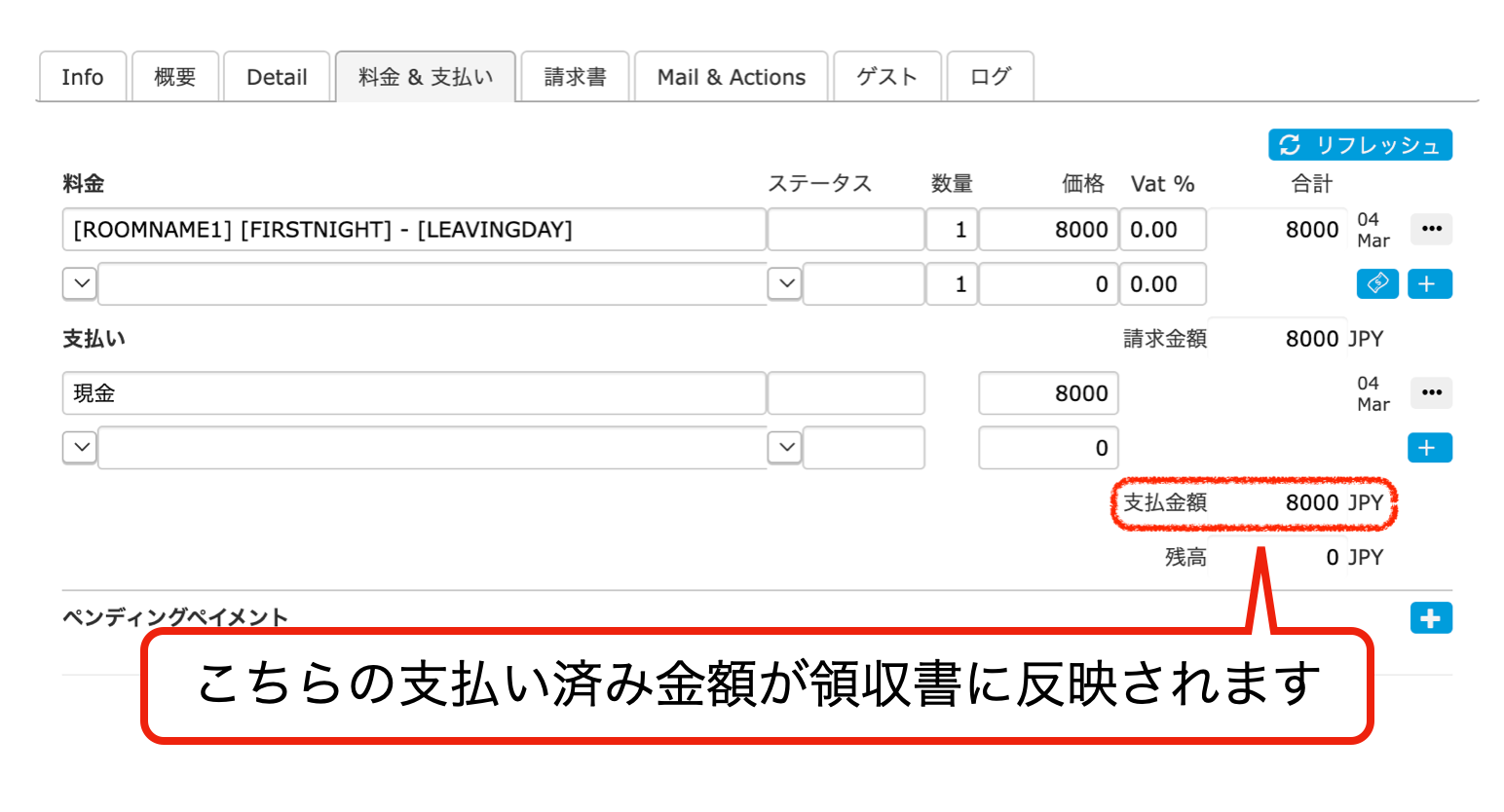This screenshot has height=812, width=1504.
Task: Expand the new payment description dropdown
Action: tap(80, 448)
